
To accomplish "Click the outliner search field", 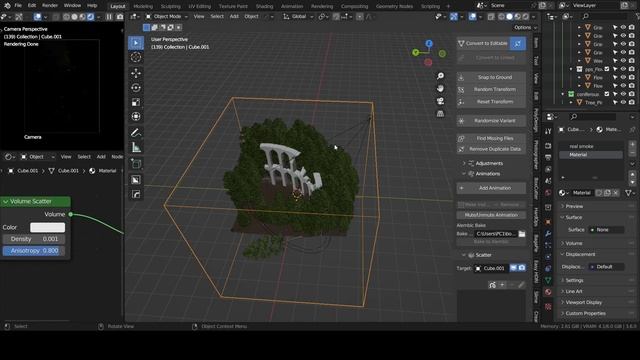I will pyautogui.click(x=604, y=16).
